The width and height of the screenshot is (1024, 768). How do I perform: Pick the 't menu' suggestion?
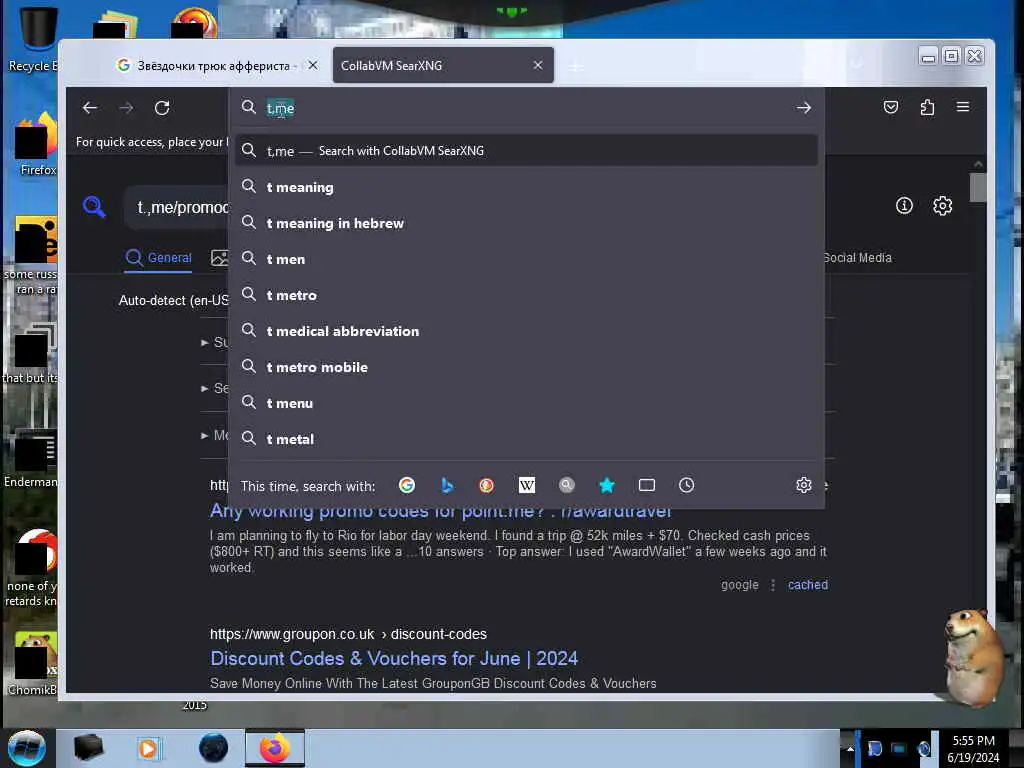click(x=526, y=403)
